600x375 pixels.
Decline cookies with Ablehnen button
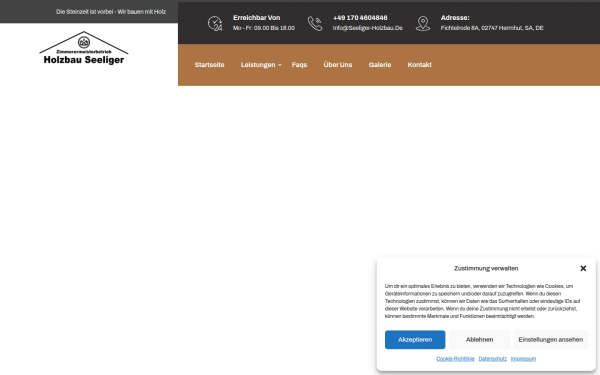click(479, 339)
